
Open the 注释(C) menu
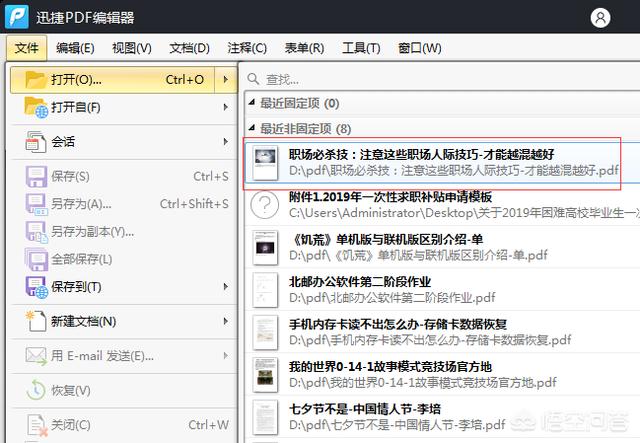[x=247, y=48]
